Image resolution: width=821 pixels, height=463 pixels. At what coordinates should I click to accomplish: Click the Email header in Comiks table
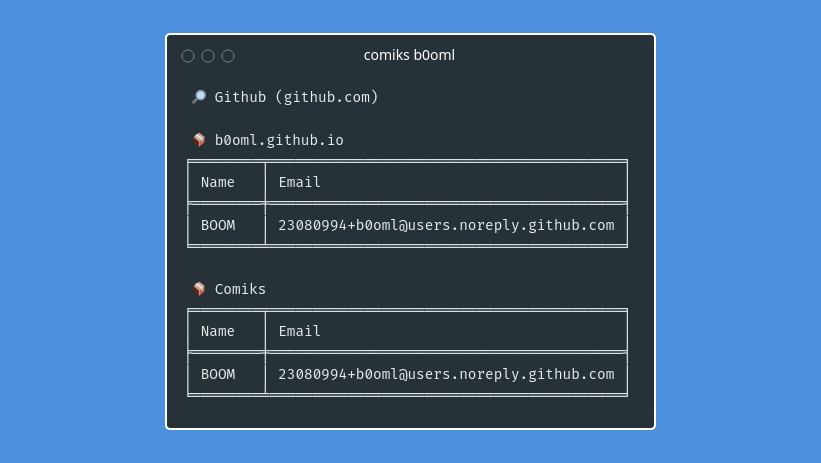(299, 331)
